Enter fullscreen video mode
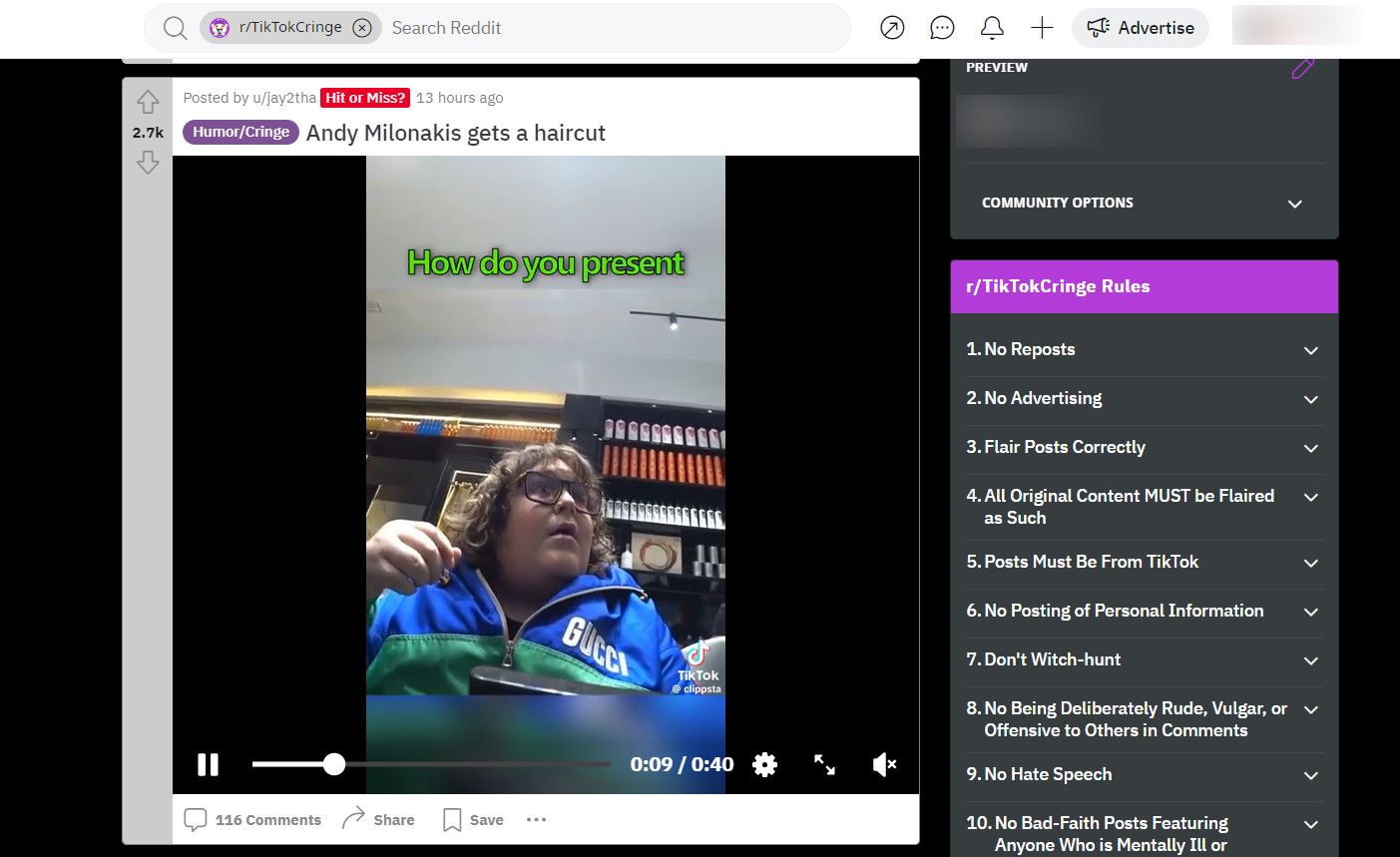This screenshot has width=1400, height=857. [x=824, y=765]
